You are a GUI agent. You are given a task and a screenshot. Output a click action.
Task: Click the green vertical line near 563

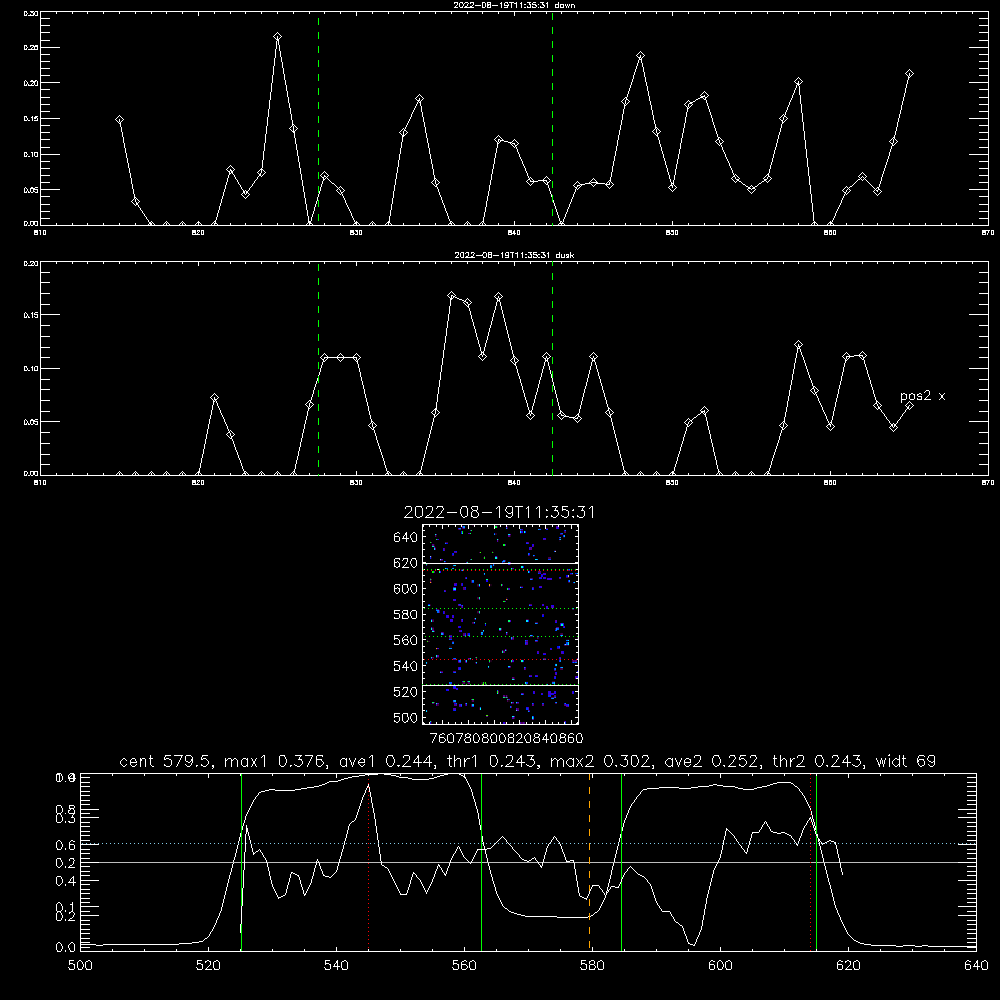[x=482, y=861]
